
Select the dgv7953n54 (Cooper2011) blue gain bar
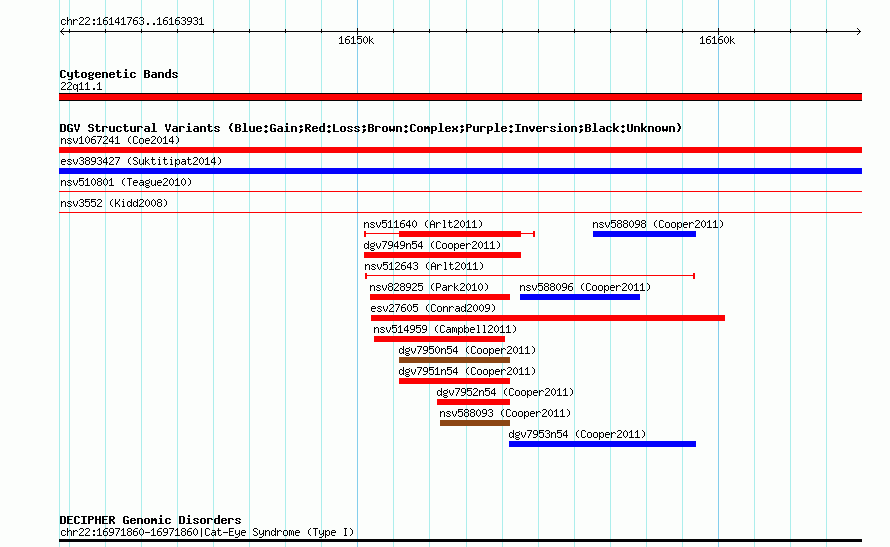[602, 444]
